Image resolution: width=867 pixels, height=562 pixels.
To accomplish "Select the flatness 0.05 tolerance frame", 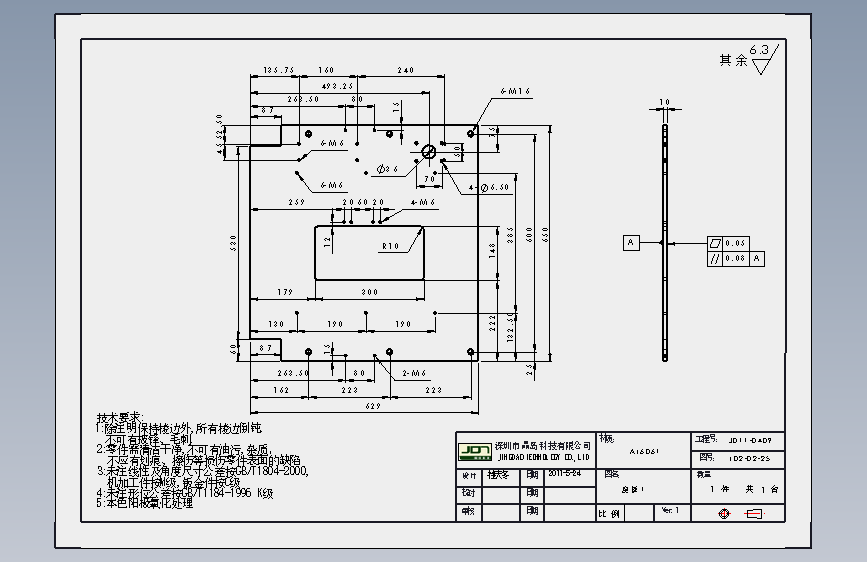I will tap(729, 243).
